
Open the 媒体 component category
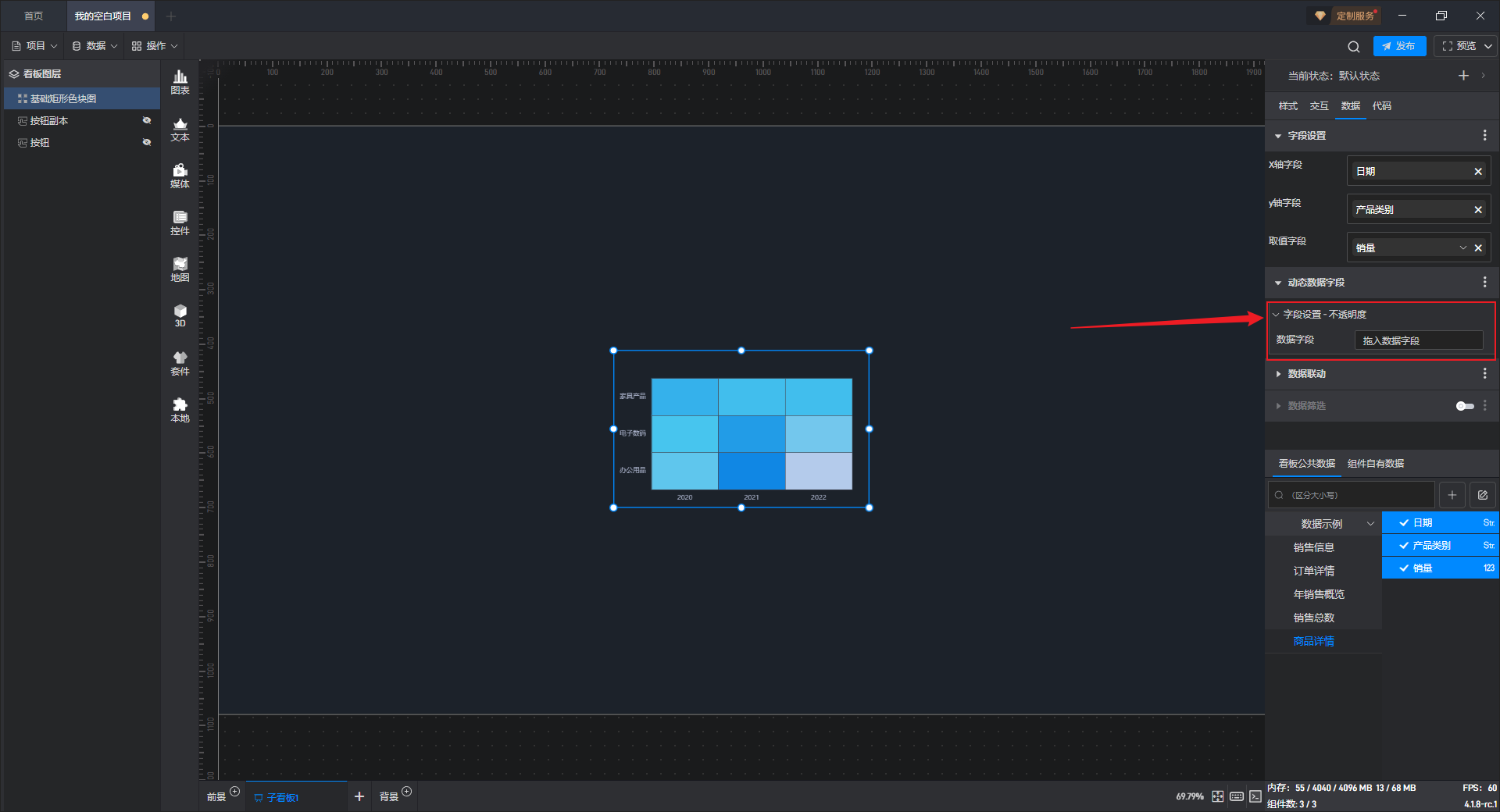point(180,176)
